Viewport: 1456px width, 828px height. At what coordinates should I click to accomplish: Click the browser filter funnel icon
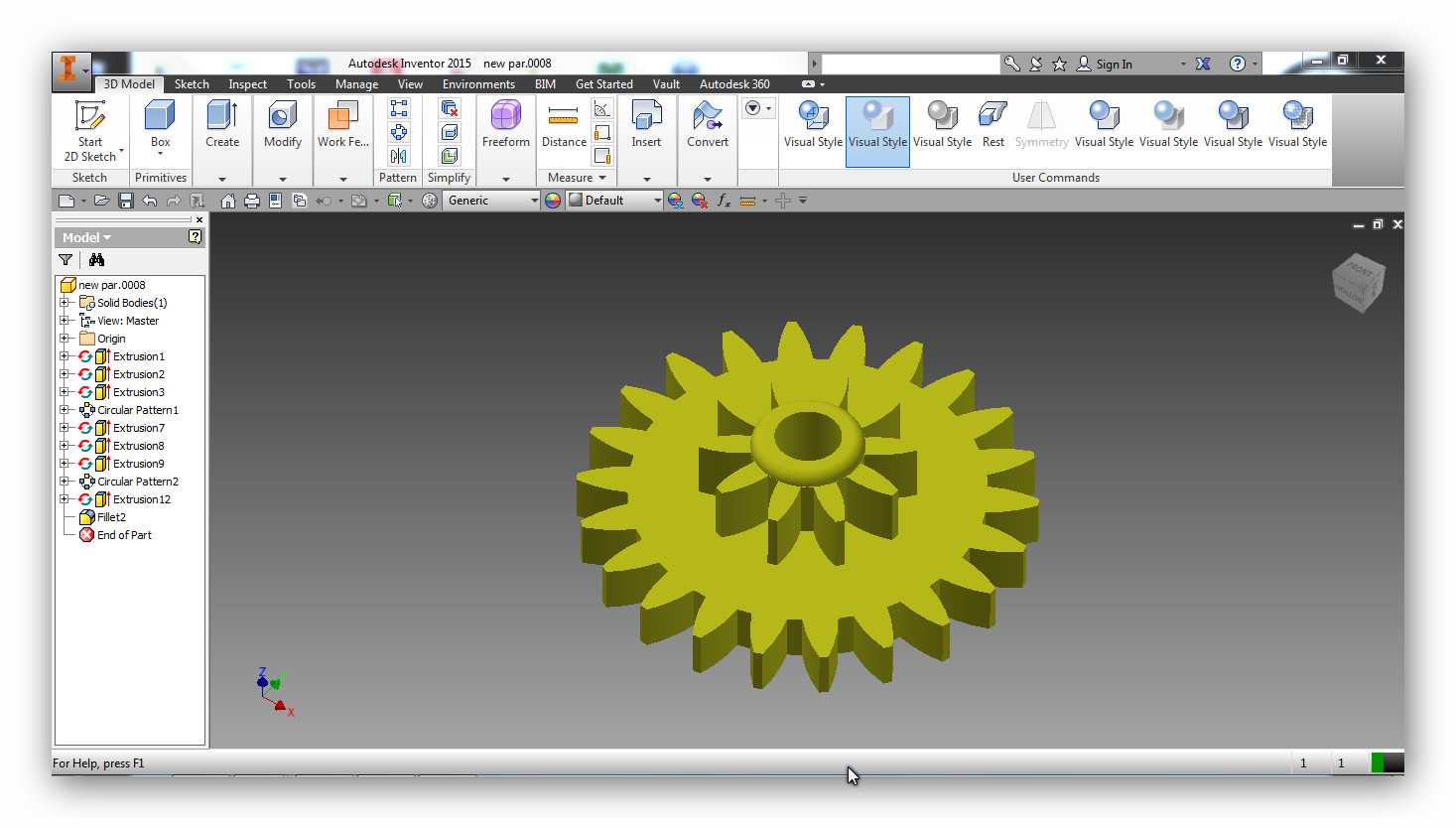(x=66, y=260)
